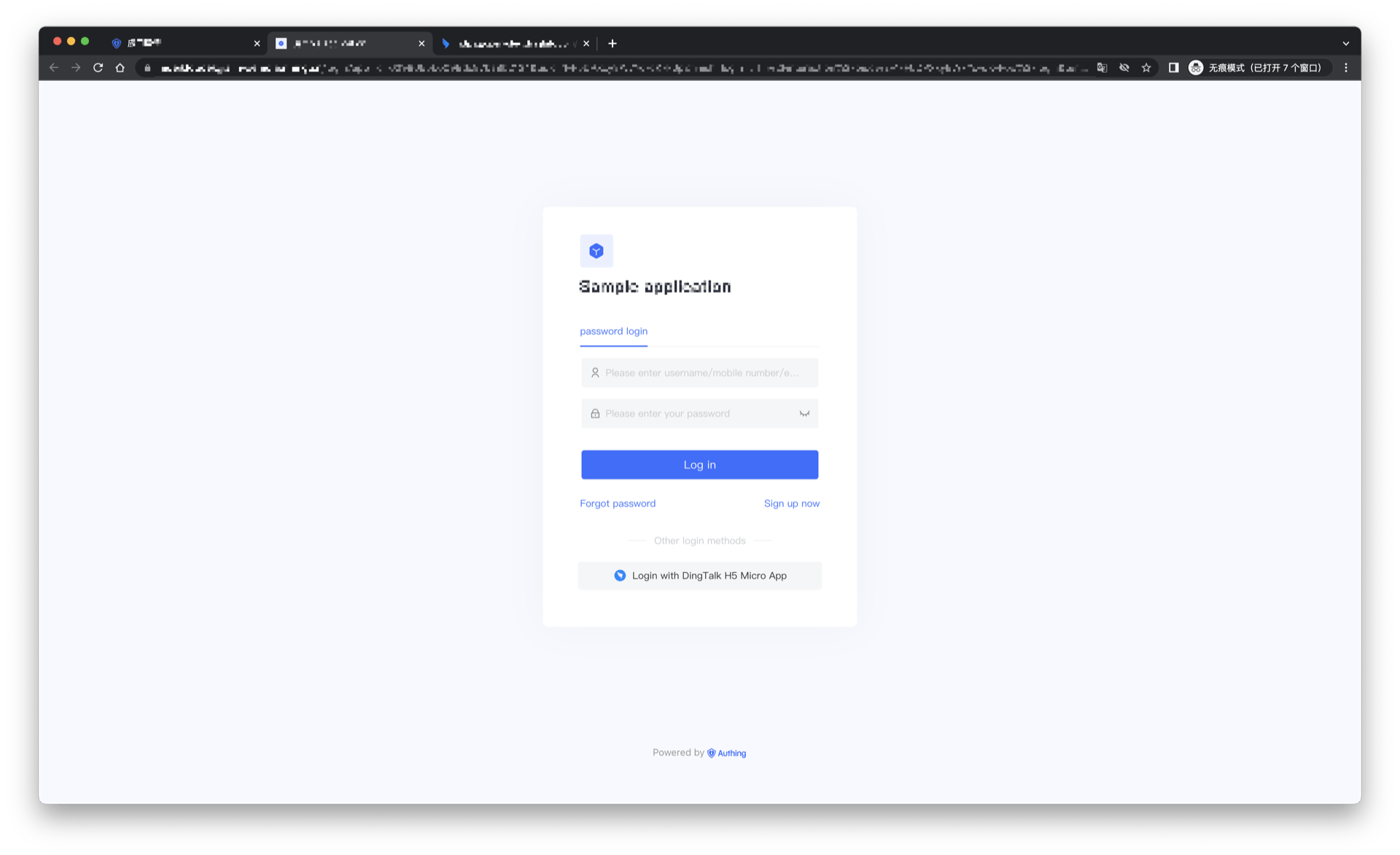The height and width of the screenshot is (855, 1400).
Task: Click the Authing shield logo in the footer
Action: coord(711,752)
